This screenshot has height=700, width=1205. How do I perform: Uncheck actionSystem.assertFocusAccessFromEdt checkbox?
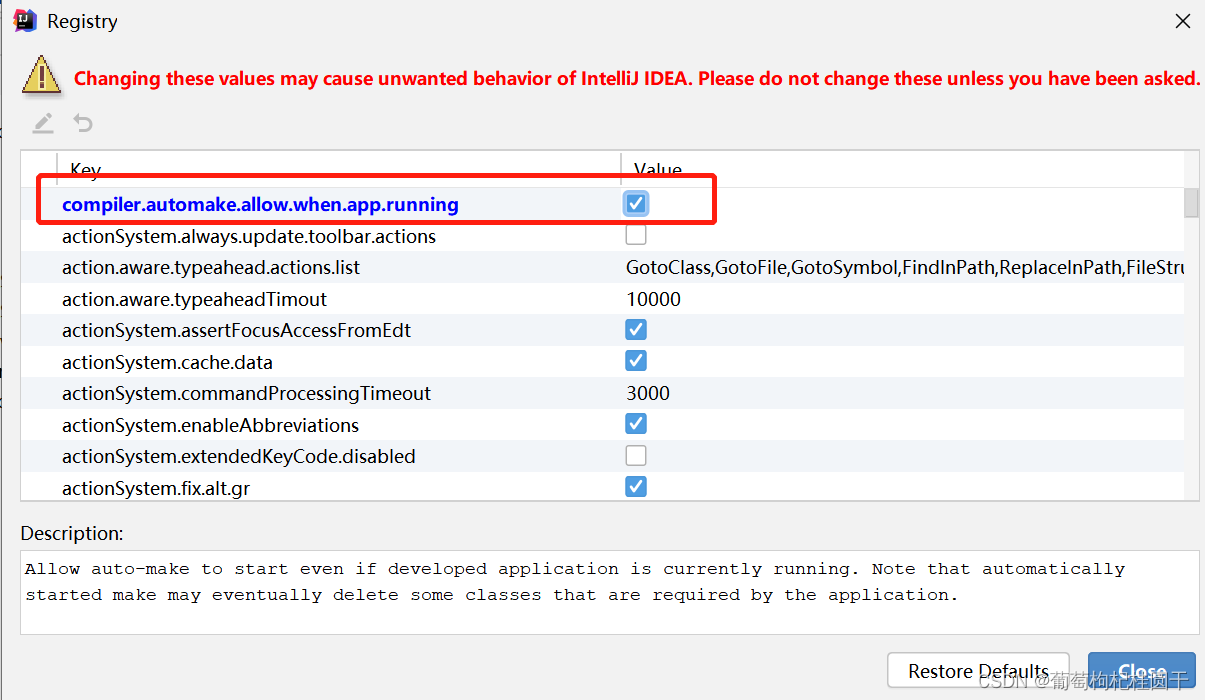click(x=636, y=330)
